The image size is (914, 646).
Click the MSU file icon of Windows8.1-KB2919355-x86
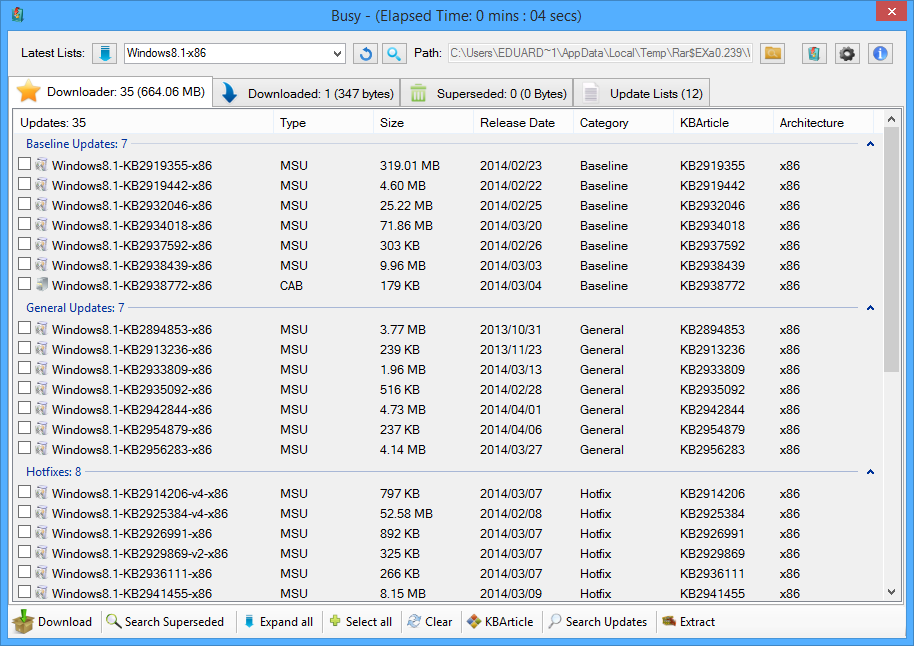tap(41, 164)
